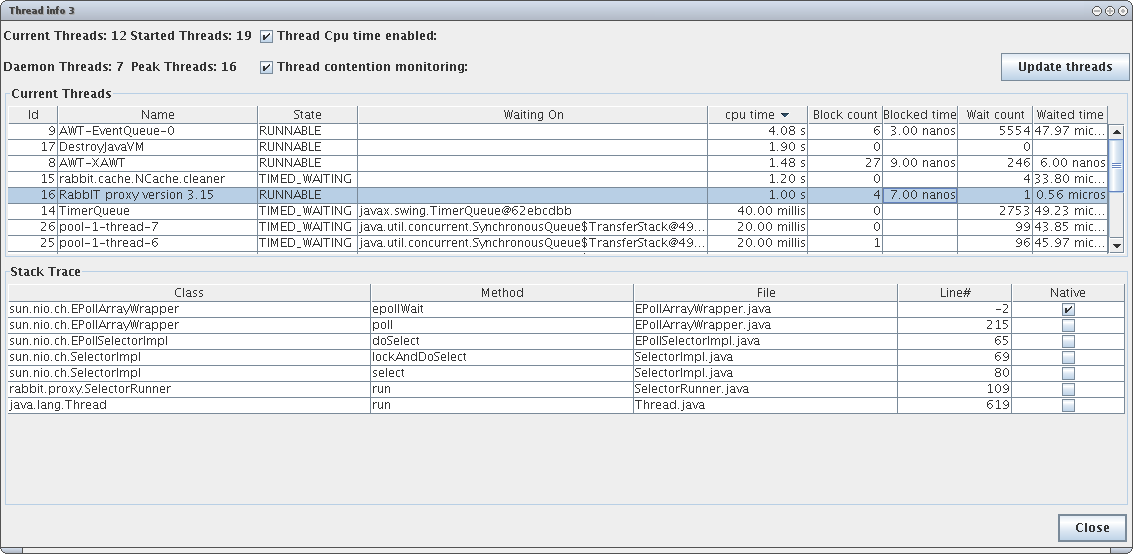Click the thread table scroll up arrow
1133x554 pixels.
coord(1116,131)
